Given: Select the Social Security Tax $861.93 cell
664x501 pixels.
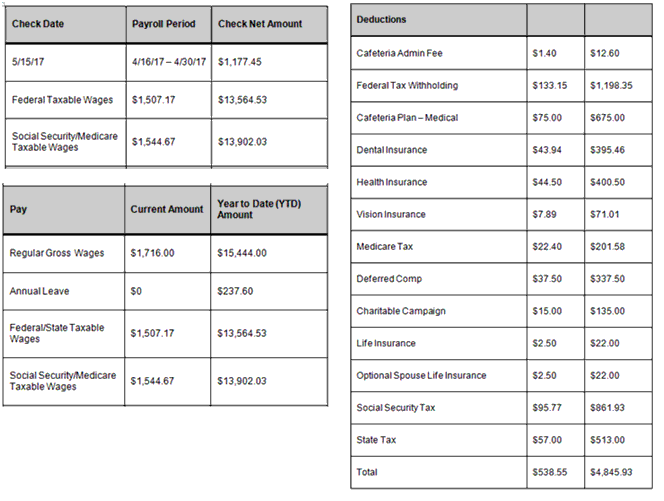Looking at the screenshot, I should [x=618, y=408].
